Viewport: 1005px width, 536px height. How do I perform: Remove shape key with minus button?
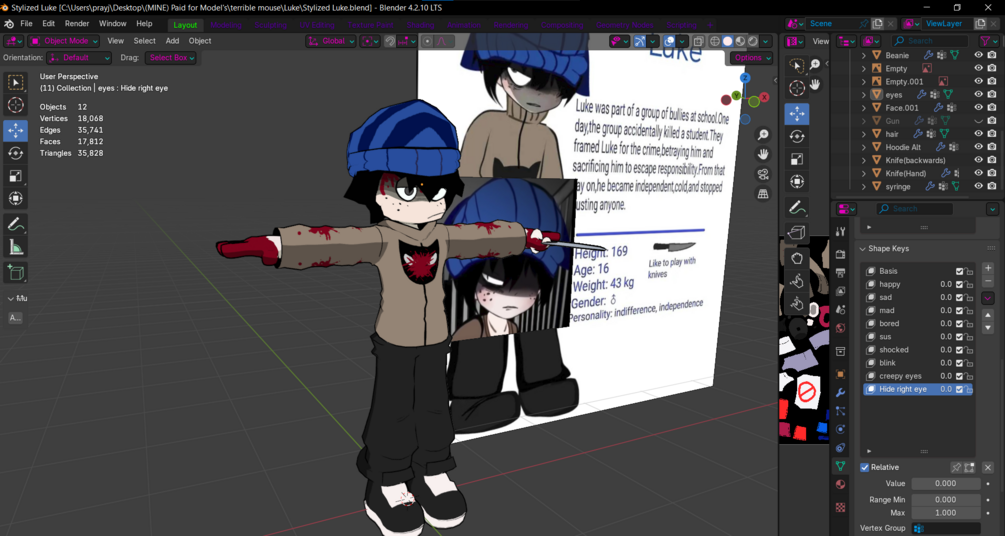coord(988,281)
